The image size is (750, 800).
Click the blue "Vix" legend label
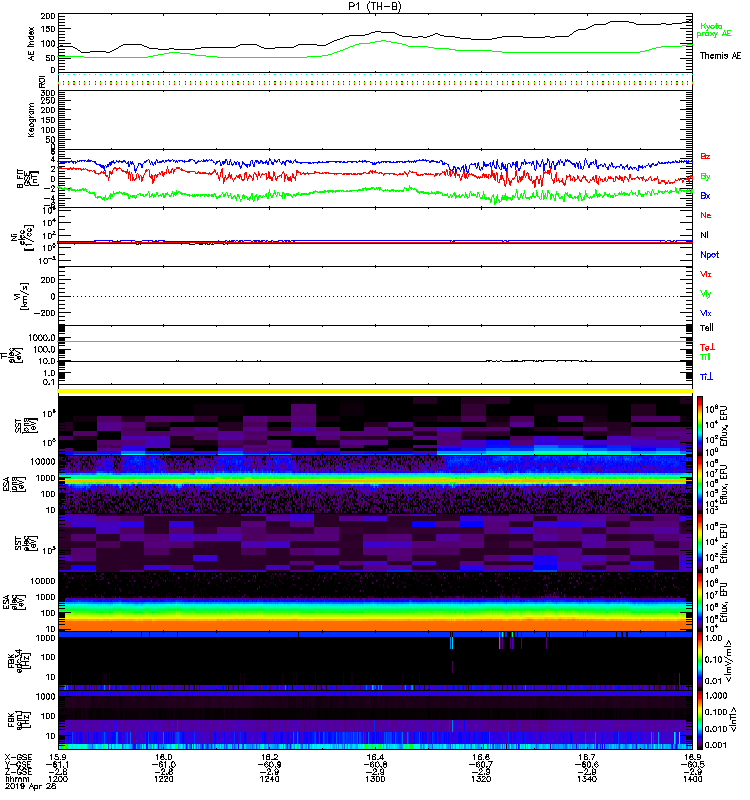click(705, 313)
